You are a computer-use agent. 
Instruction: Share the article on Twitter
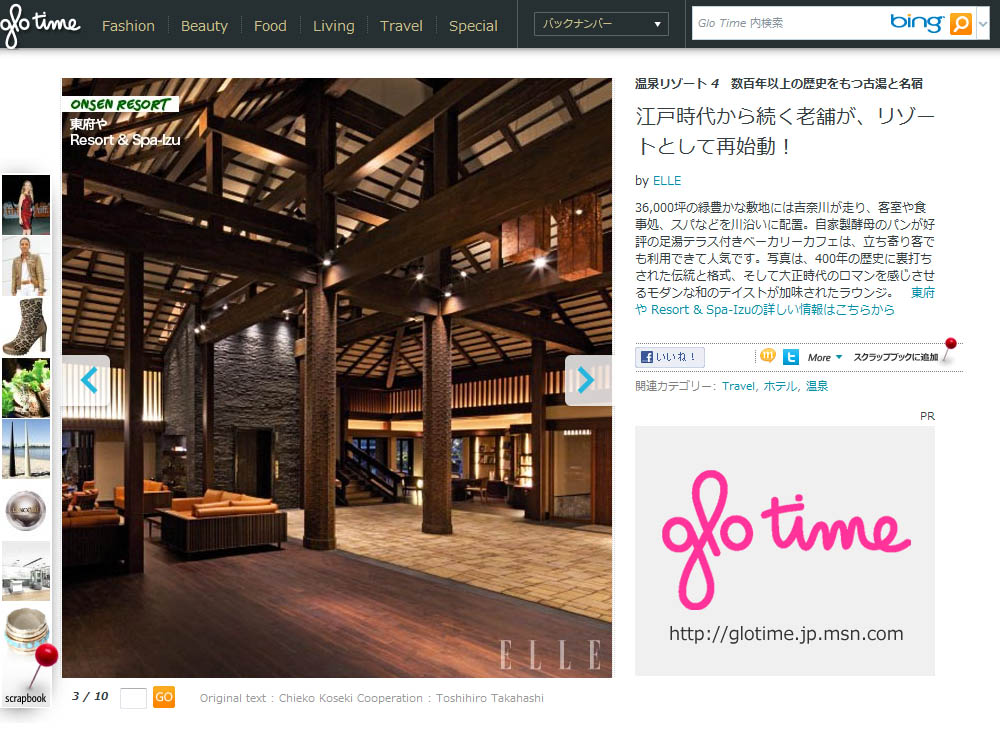click(791, 357)
